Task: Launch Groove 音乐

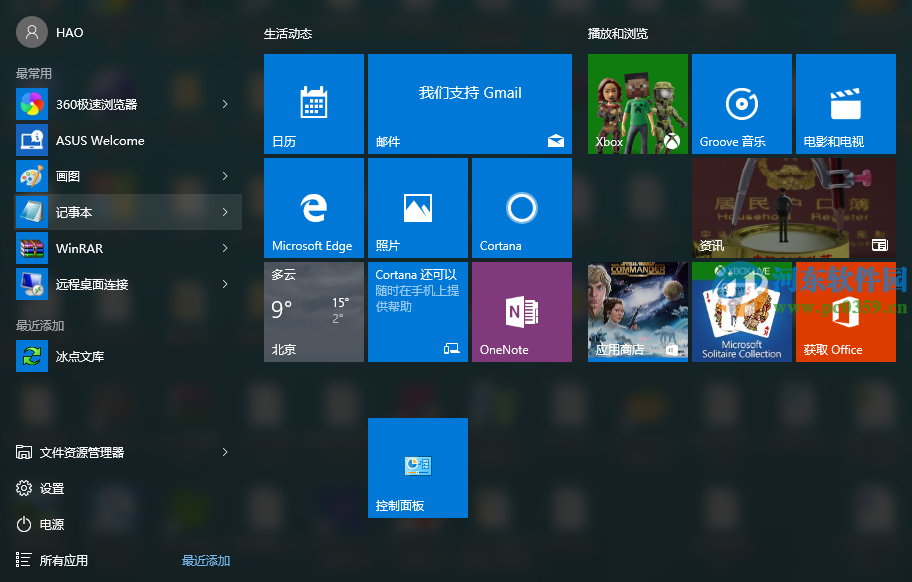Action: click(741, 104)
